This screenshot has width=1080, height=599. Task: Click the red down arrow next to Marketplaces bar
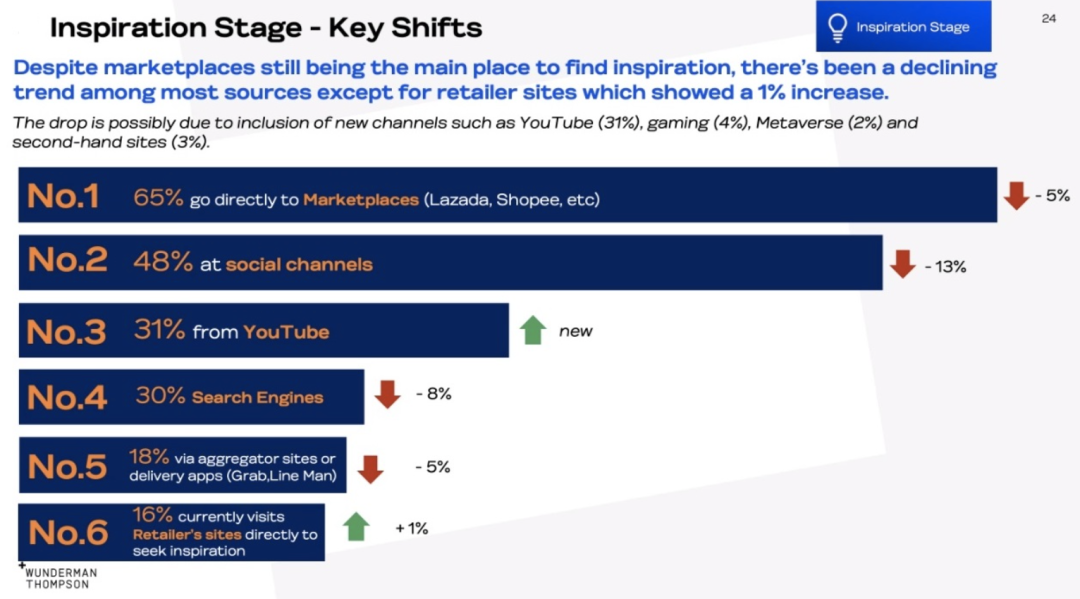1016,196
